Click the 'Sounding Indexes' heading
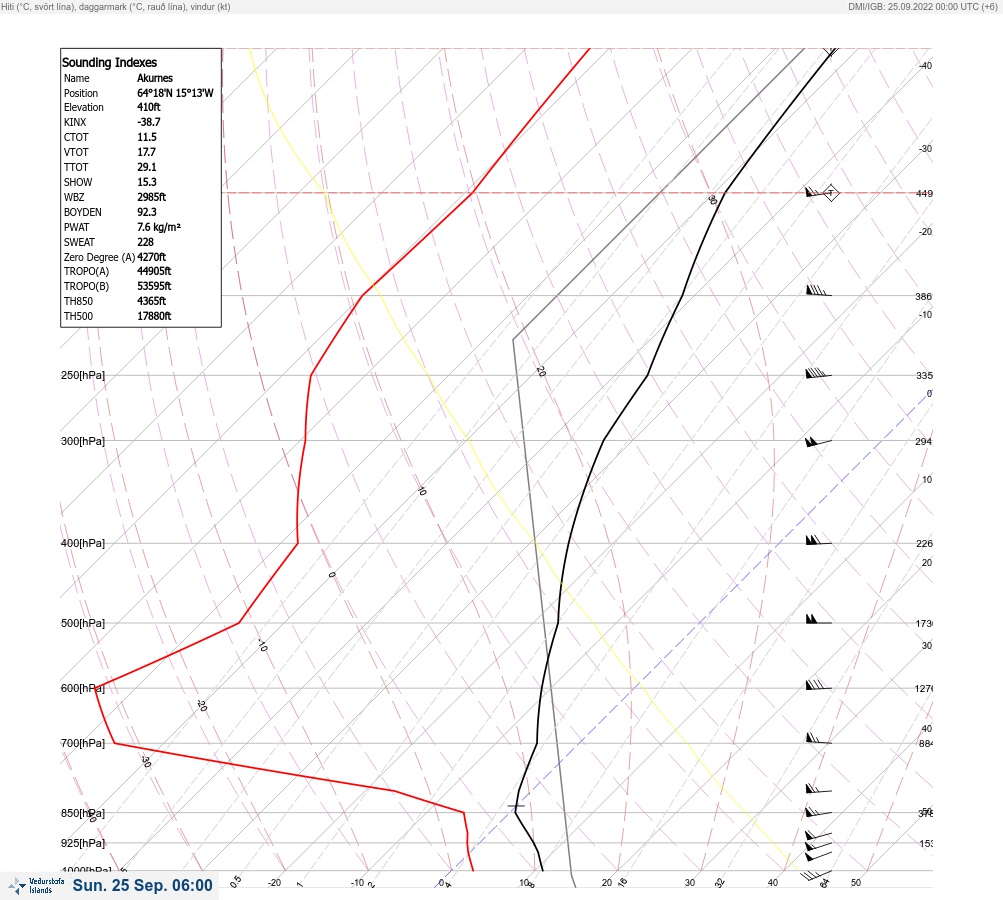 [109, 62]
